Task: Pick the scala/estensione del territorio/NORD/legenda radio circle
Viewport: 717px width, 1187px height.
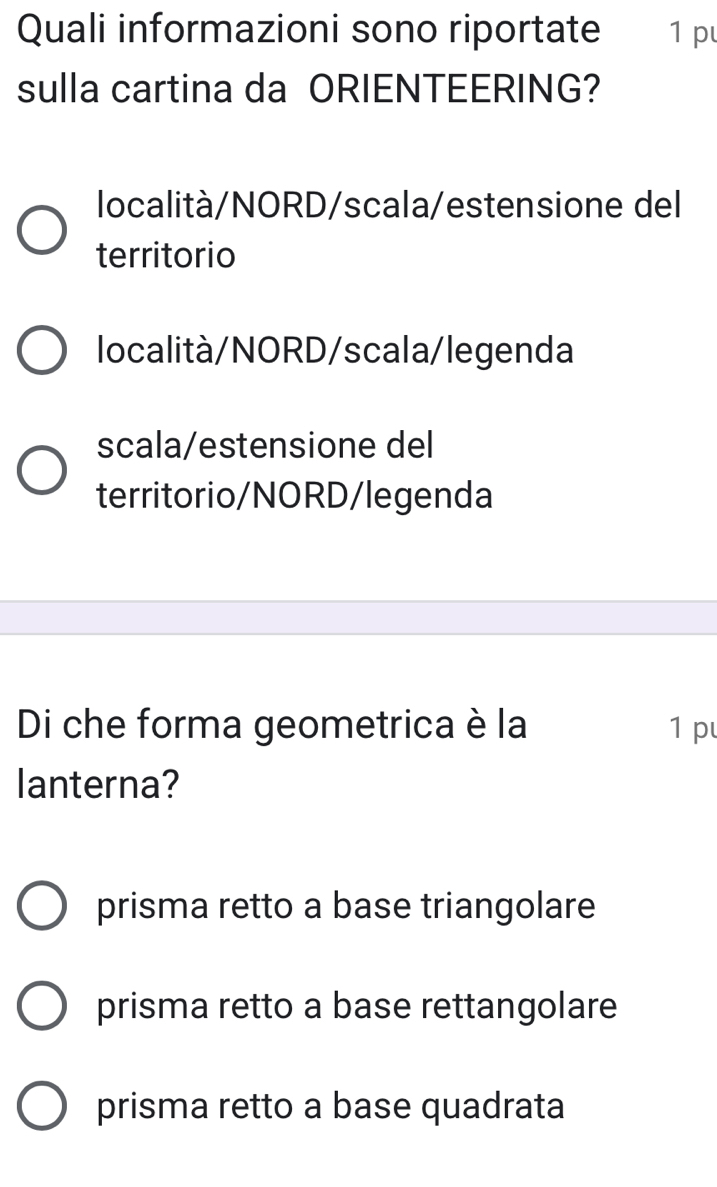Action: coord(43,470)
